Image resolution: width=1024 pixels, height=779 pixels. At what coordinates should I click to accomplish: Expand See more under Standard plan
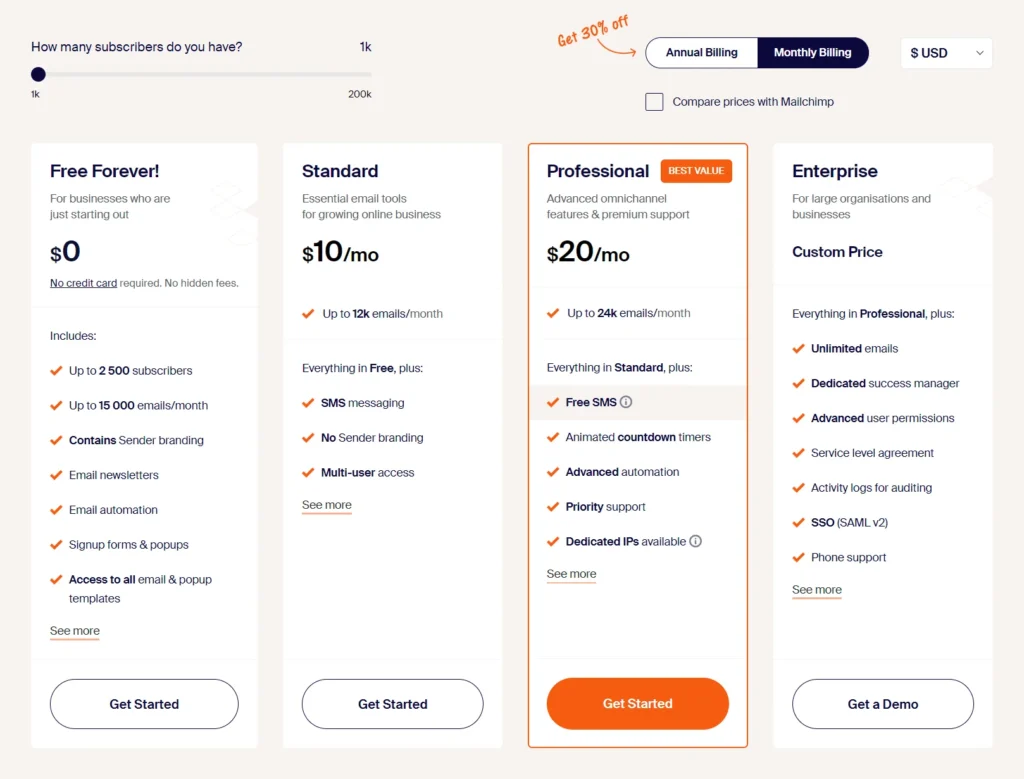[x=327, y=505]
